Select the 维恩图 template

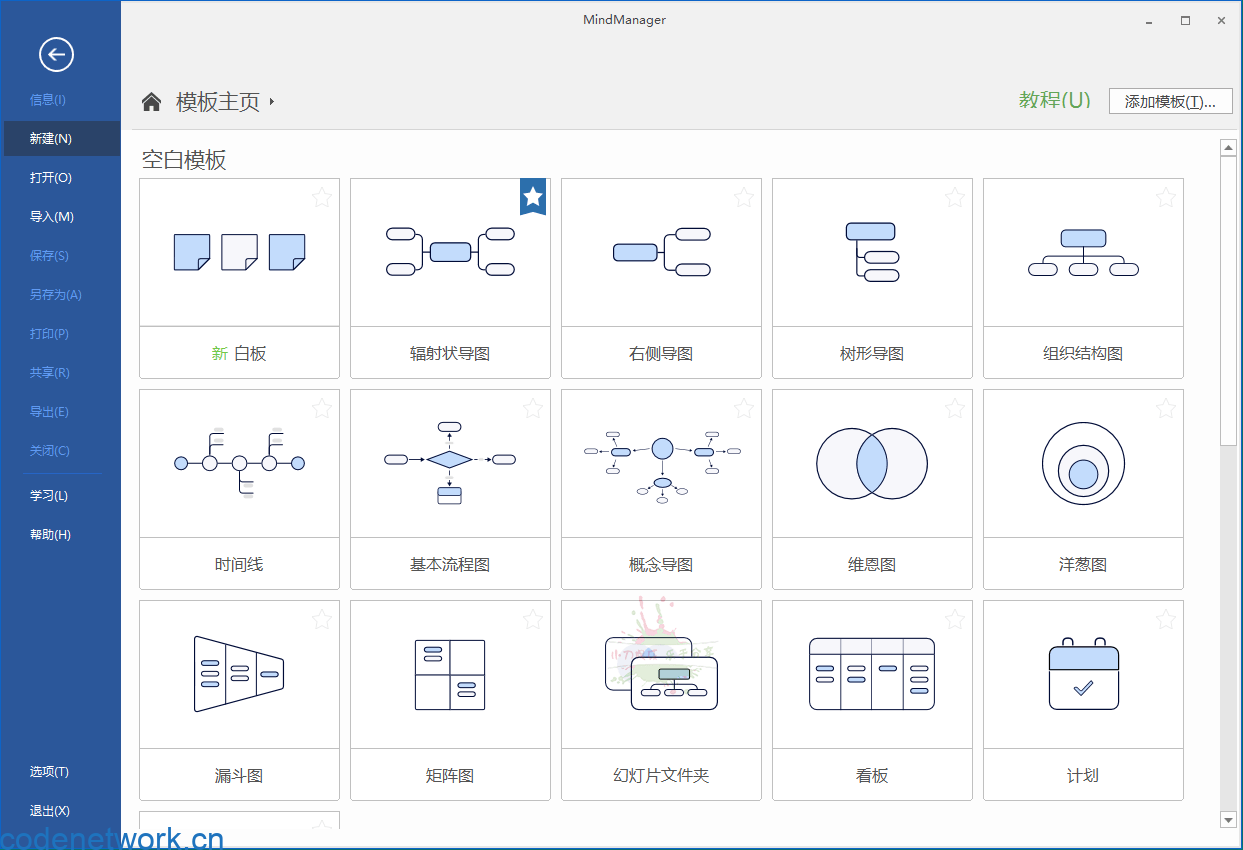pyautogui.click(x=872, y=463)
